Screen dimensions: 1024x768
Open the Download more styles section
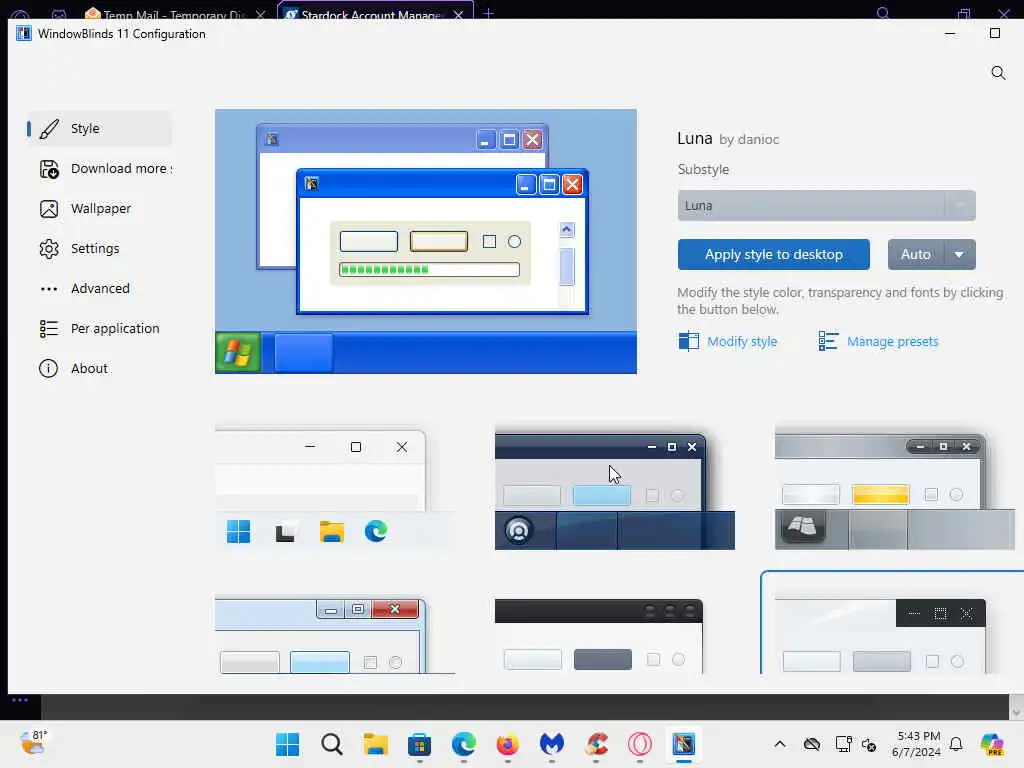point(100,168)
